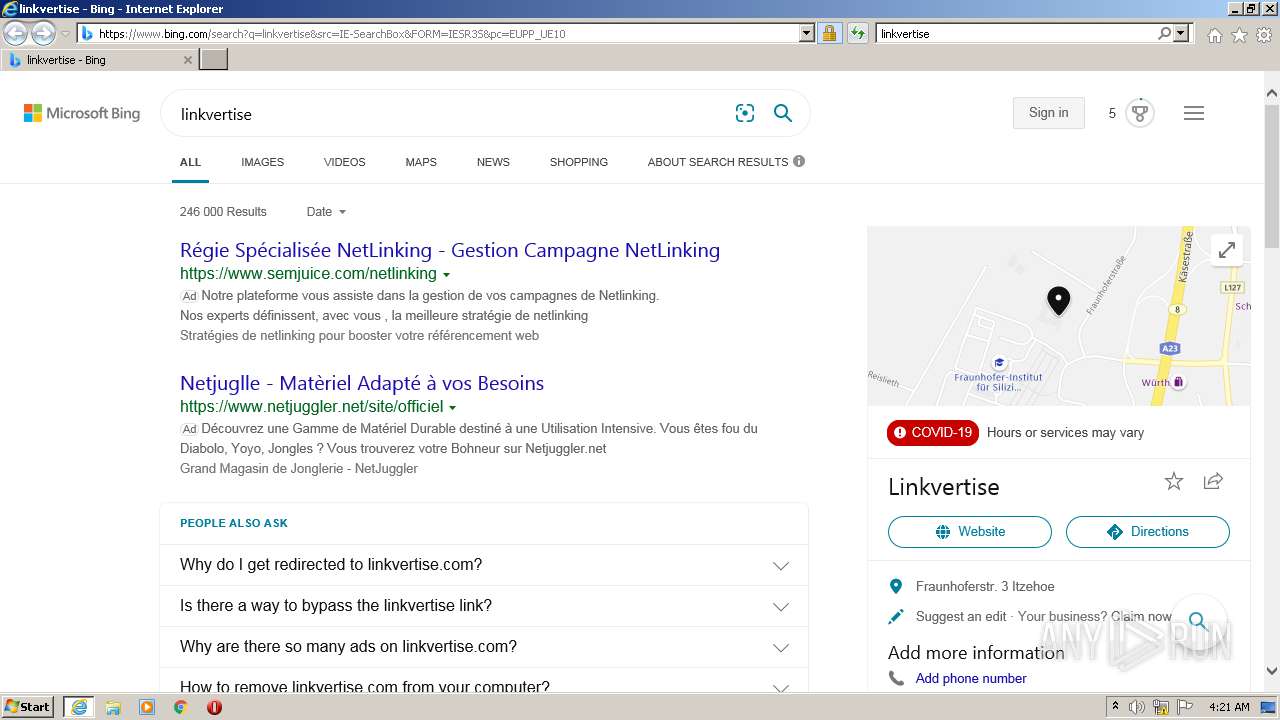Open the Bing rewards medal icon
This screenshot has width=1280, height=720.
1140,113
